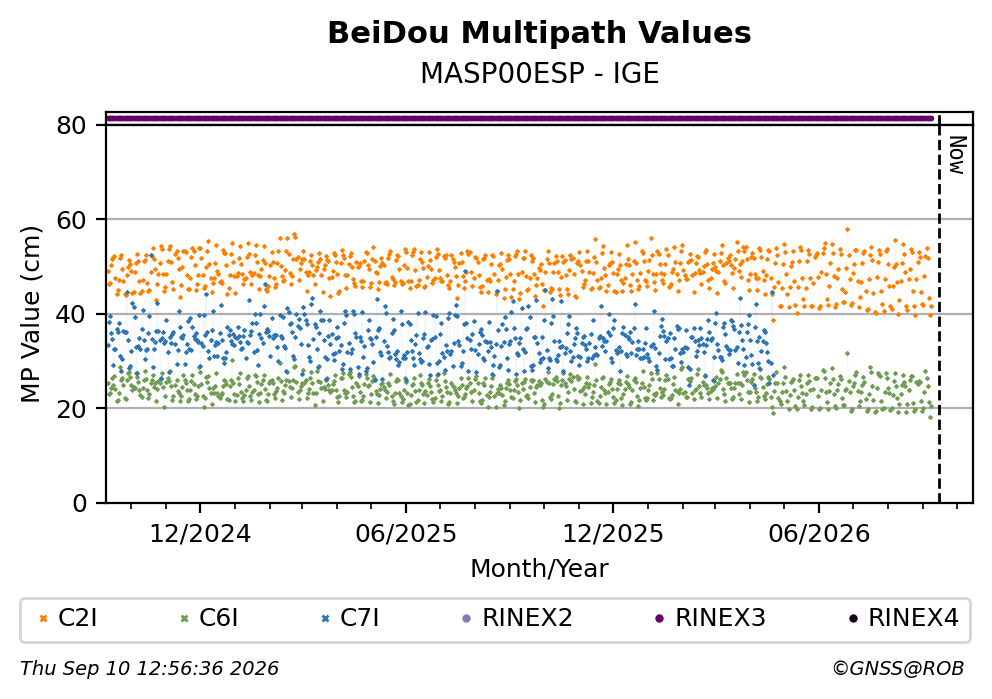Select the C6I legend label
This screenshot has width=992, height=699.
pos(219,618)
